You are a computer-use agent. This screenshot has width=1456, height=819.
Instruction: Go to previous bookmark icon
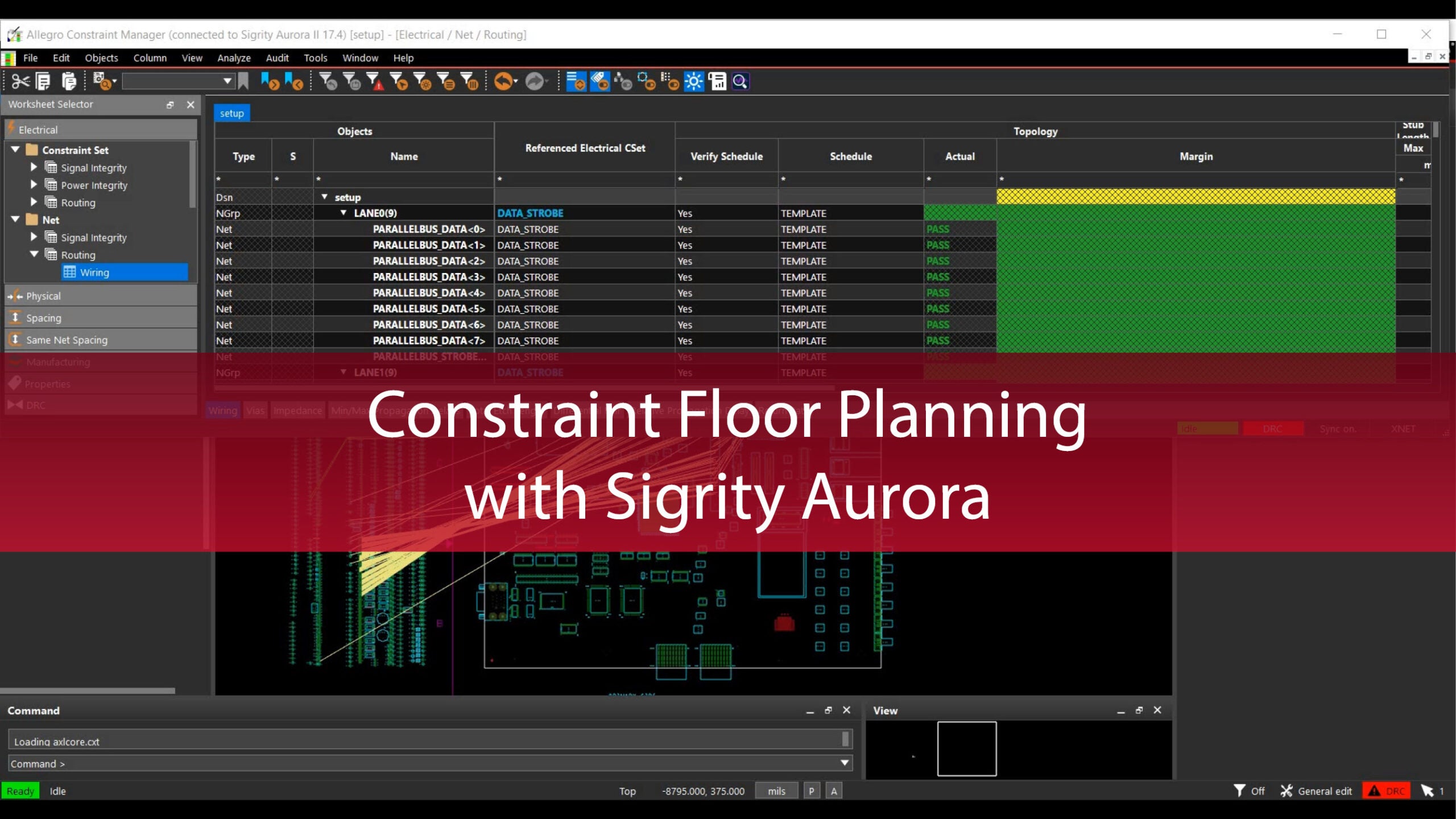coord(294,82)
